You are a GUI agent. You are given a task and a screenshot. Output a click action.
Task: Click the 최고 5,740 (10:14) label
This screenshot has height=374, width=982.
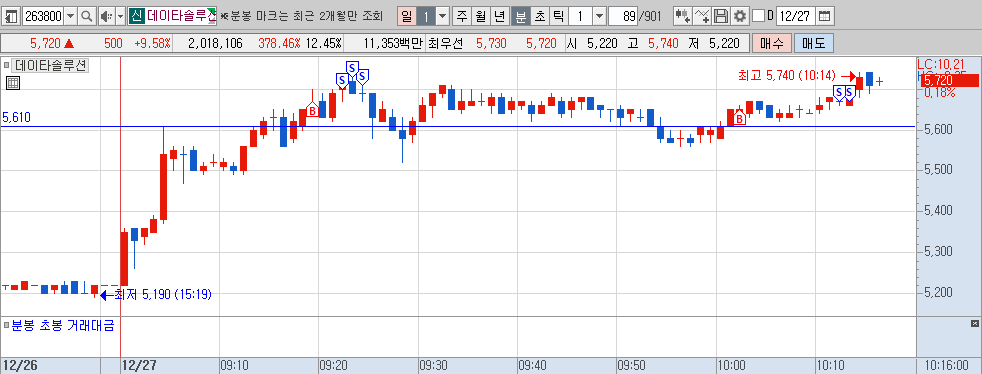(787, 76)
